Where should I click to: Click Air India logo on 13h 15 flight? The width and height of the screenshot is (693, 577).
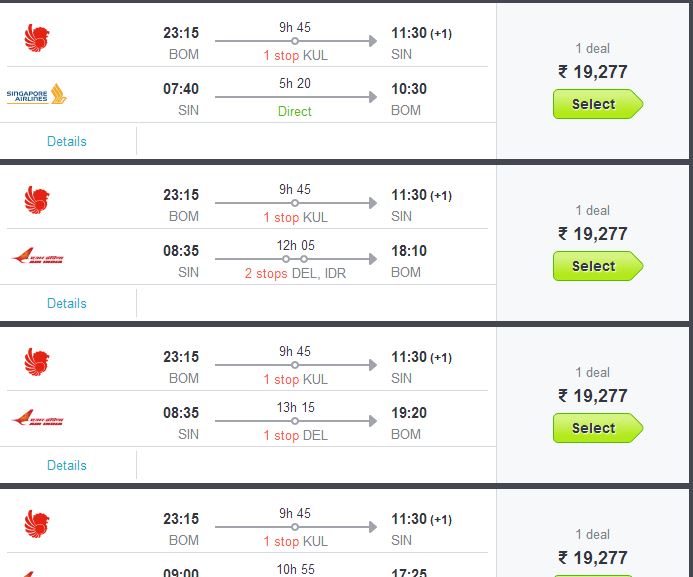point(37,419)
